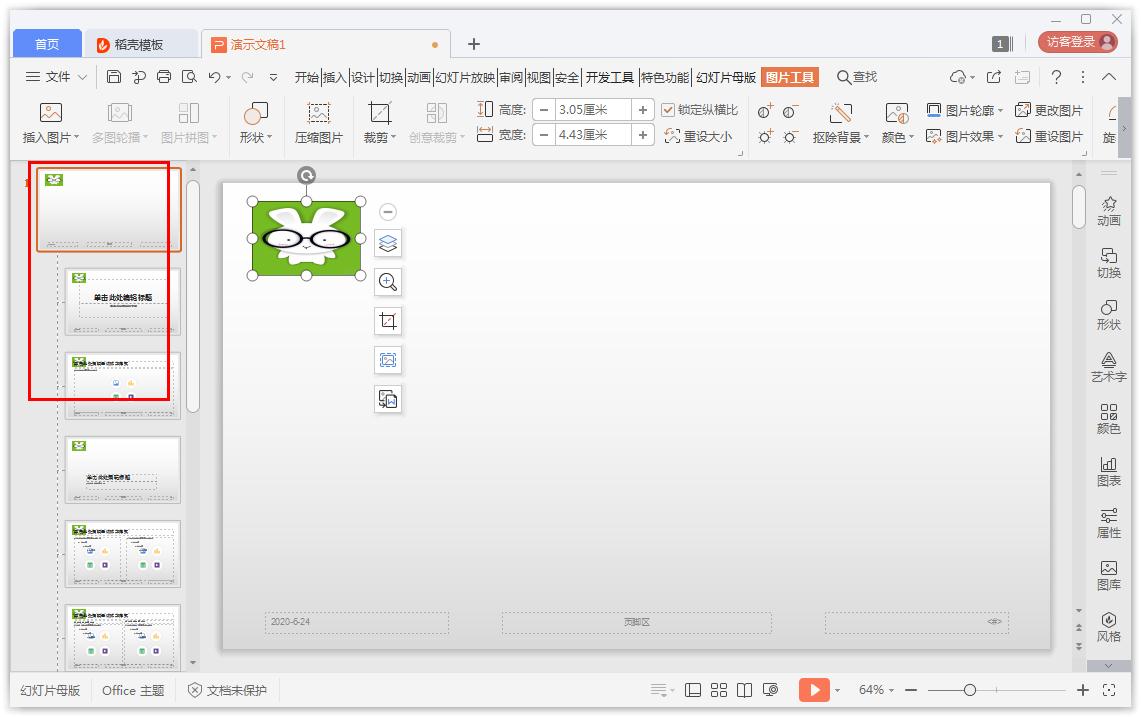The width and height of the screenshot is (1141, 717).
Task: Click the Save icon in quick toolbar
Action: tap(114, 76)
